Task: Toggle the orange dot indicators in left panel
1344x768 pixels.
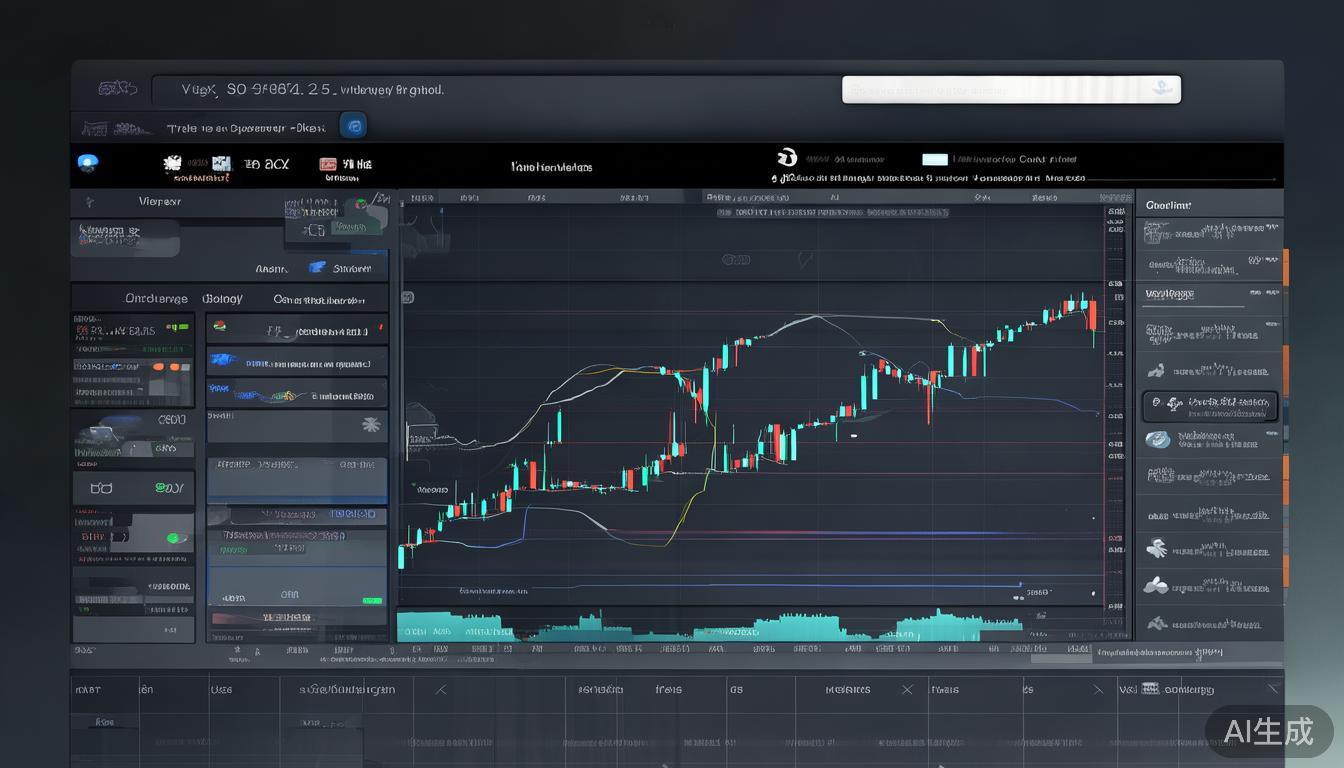Action: (179, 367)
